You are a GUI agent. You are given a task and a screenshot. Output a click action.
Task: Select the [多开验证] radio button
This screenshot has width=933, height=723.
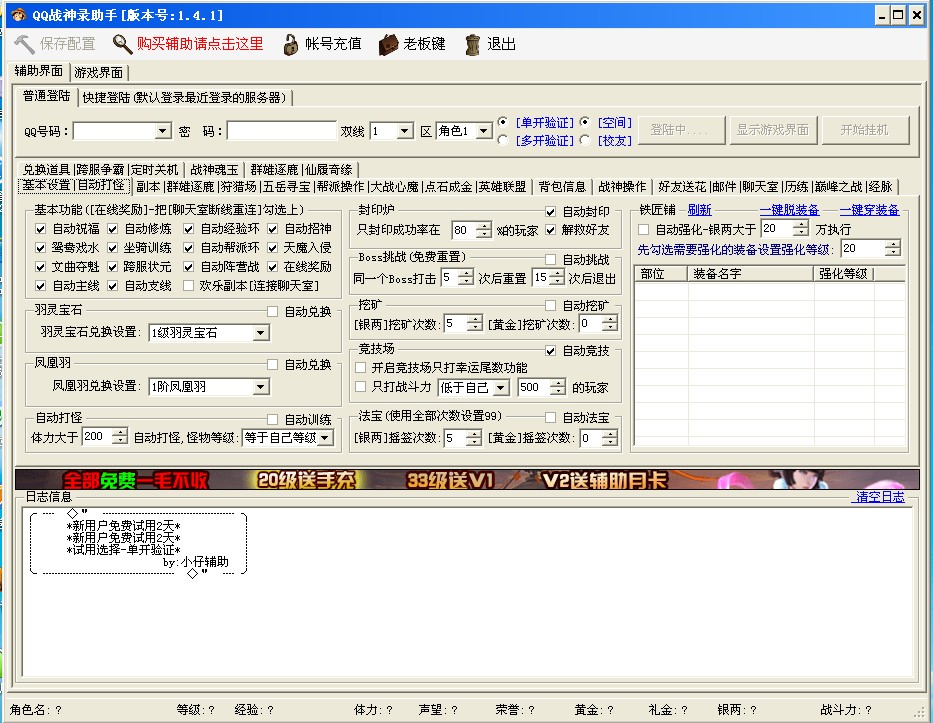click(503, 140)
